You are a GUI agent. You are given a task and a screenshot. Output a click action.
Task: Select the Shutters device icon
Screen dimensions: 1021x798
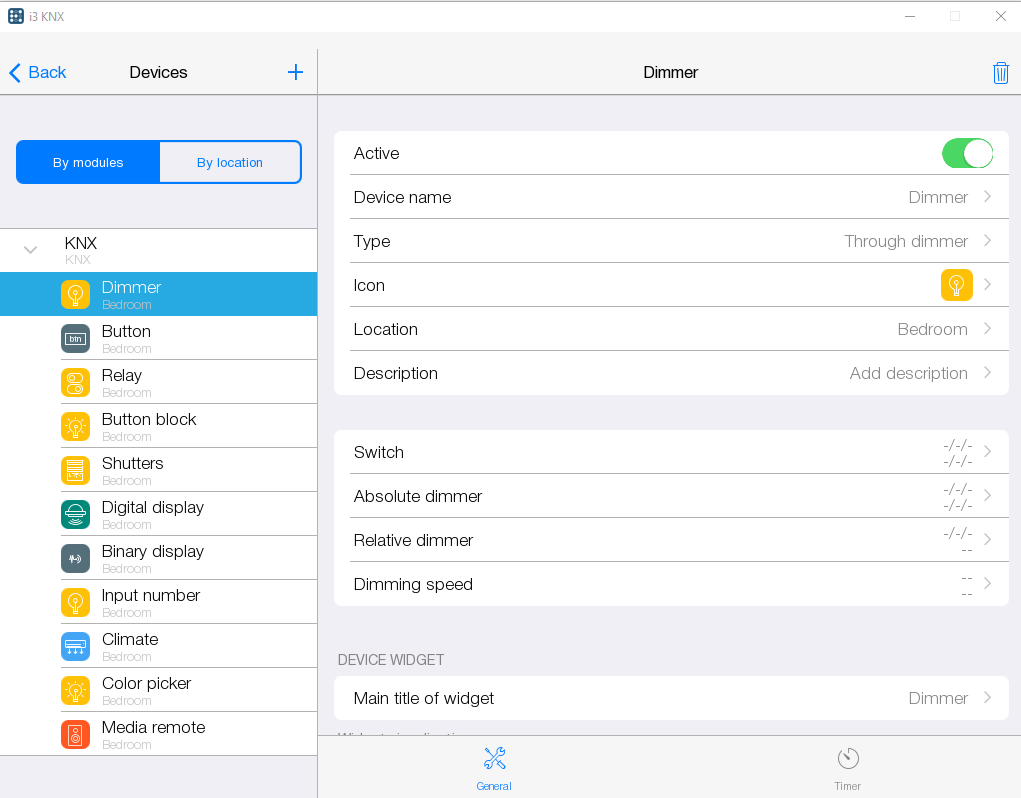75,470
